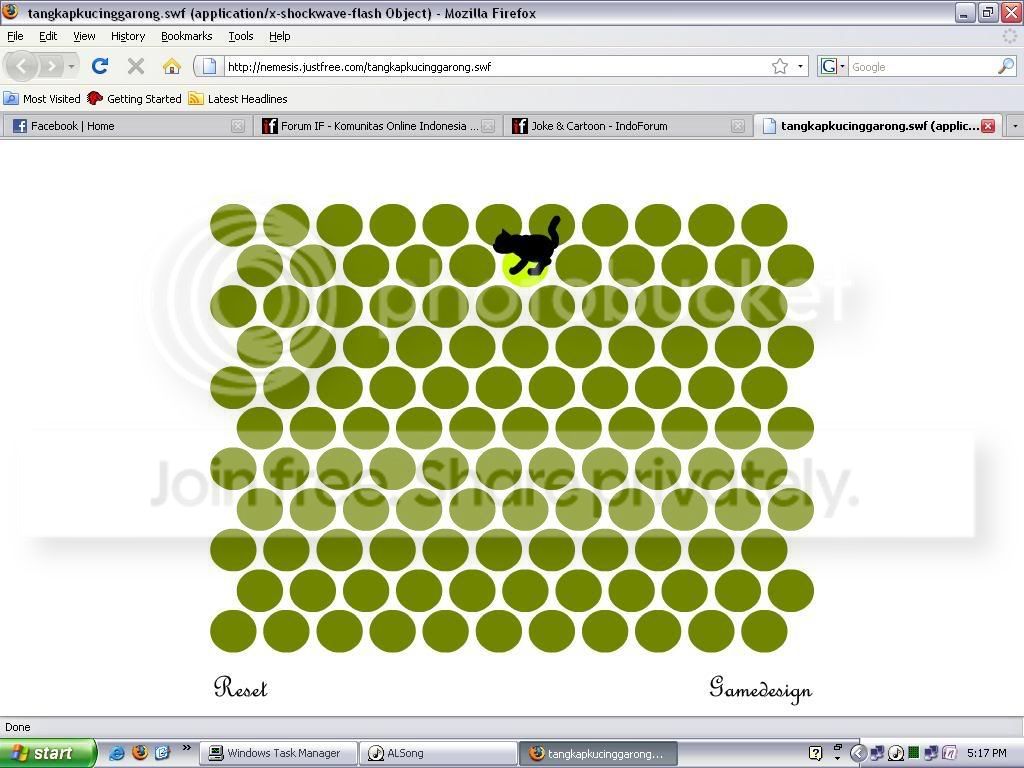The image size is (1024, 768).
Task: Open Windows Task Manager from the taskbar
Action: point(279,753)
